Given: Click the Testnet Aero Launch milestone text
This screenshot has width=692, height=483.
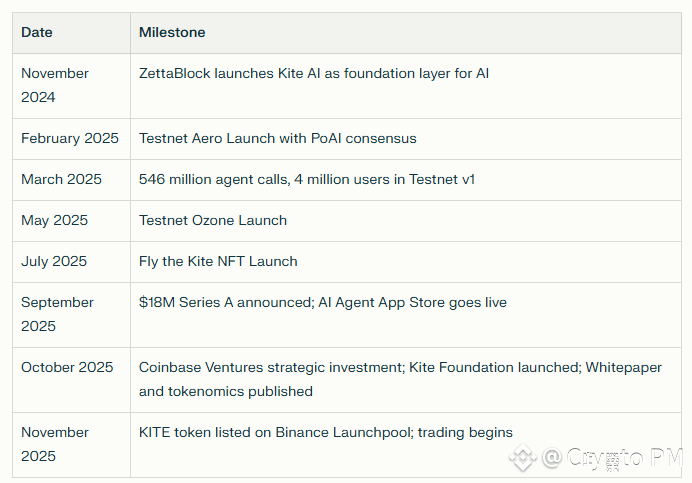Looking at the screenshot, I should 278,138.
